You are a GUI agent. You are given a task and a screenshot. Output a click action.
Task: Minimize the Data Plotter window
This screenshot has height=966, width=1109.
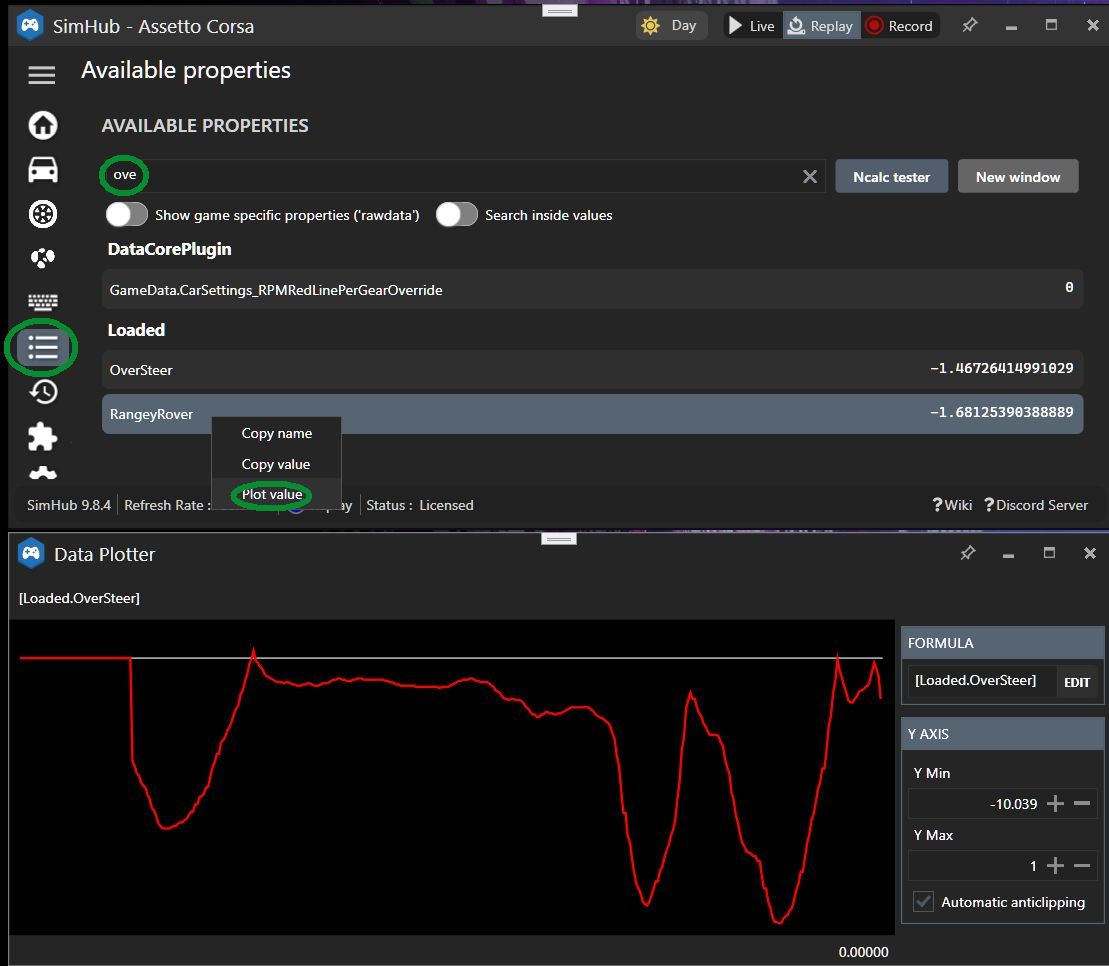(x=1009, y=555)
